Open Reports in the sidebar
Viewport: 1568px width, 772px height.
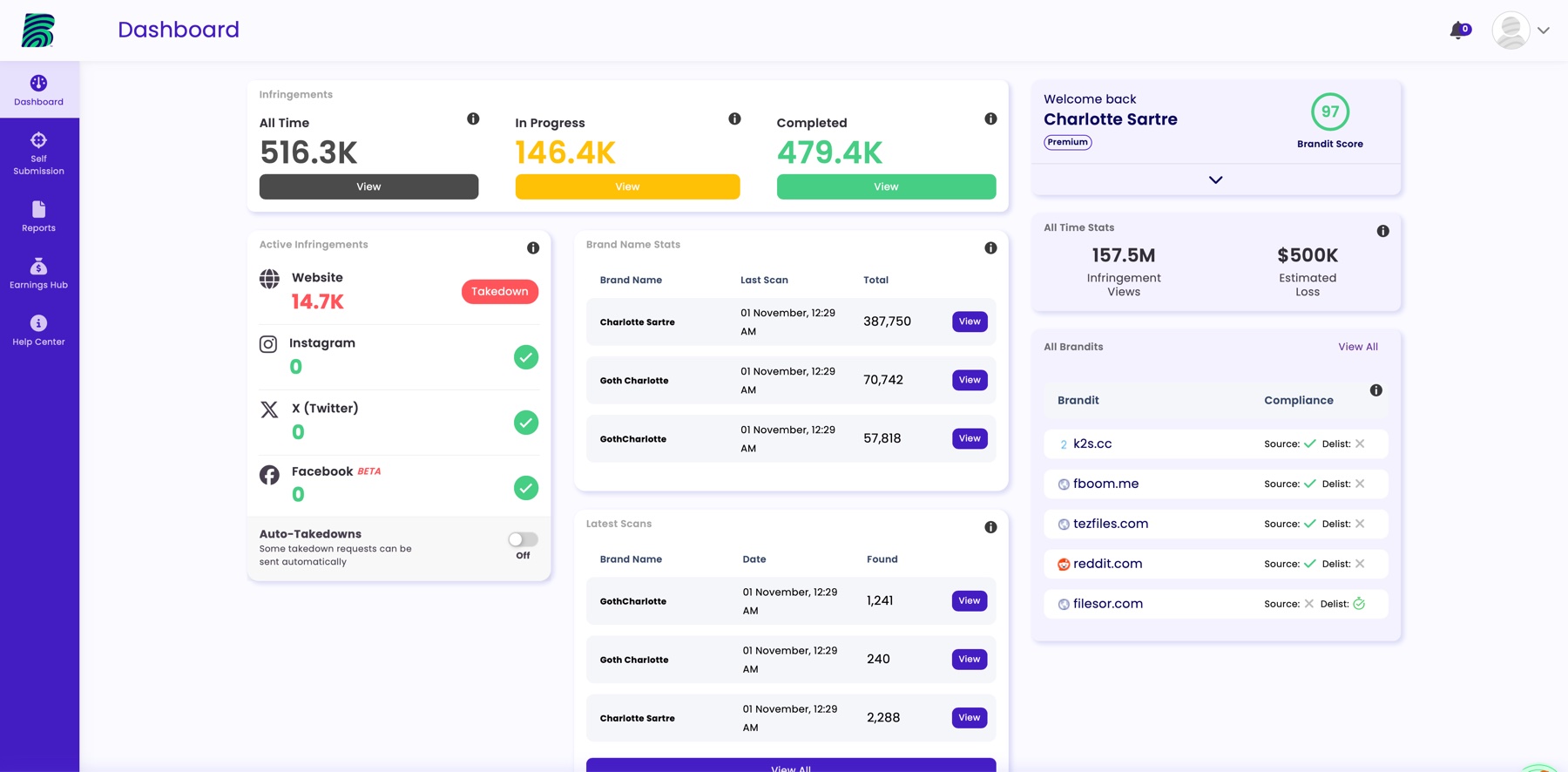coord(39,216)
